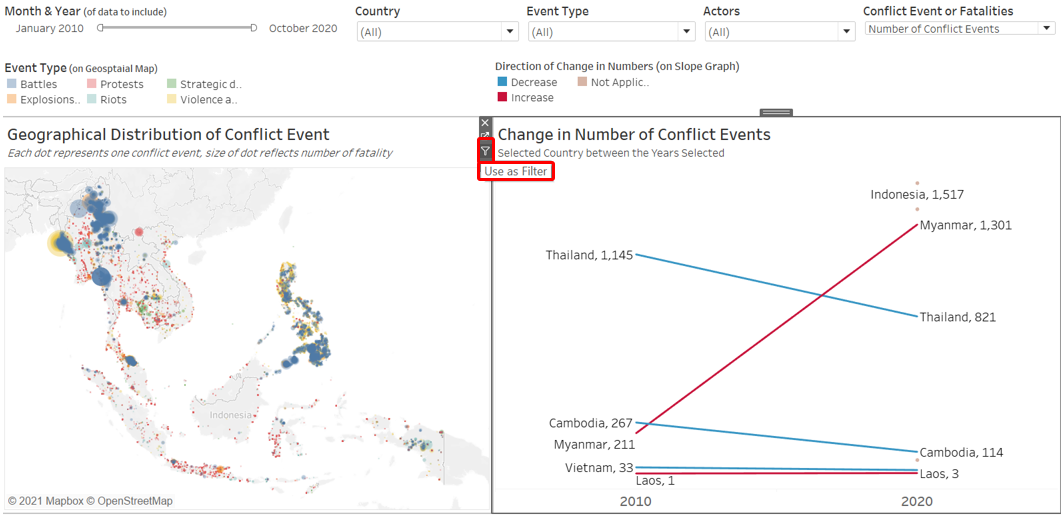1063x515 pixels.
Task: Click the go-to-sheet arrow icon above the funnel
Action: 485,136
